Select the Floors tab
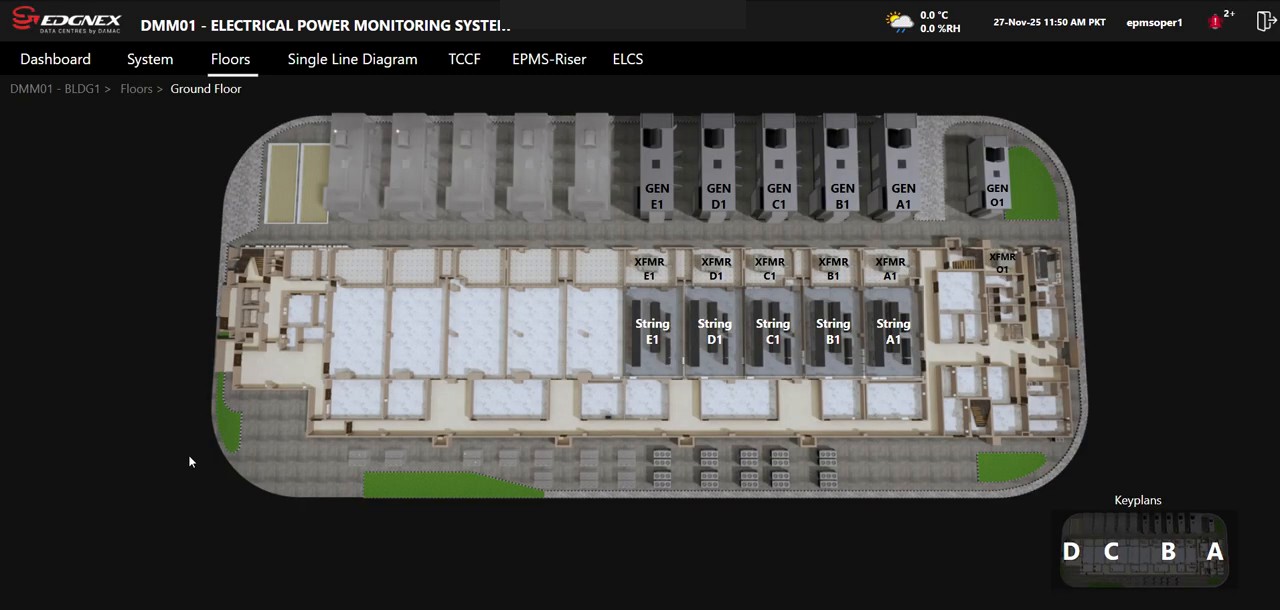This screenshot has width=1280, height=610. 230,59
